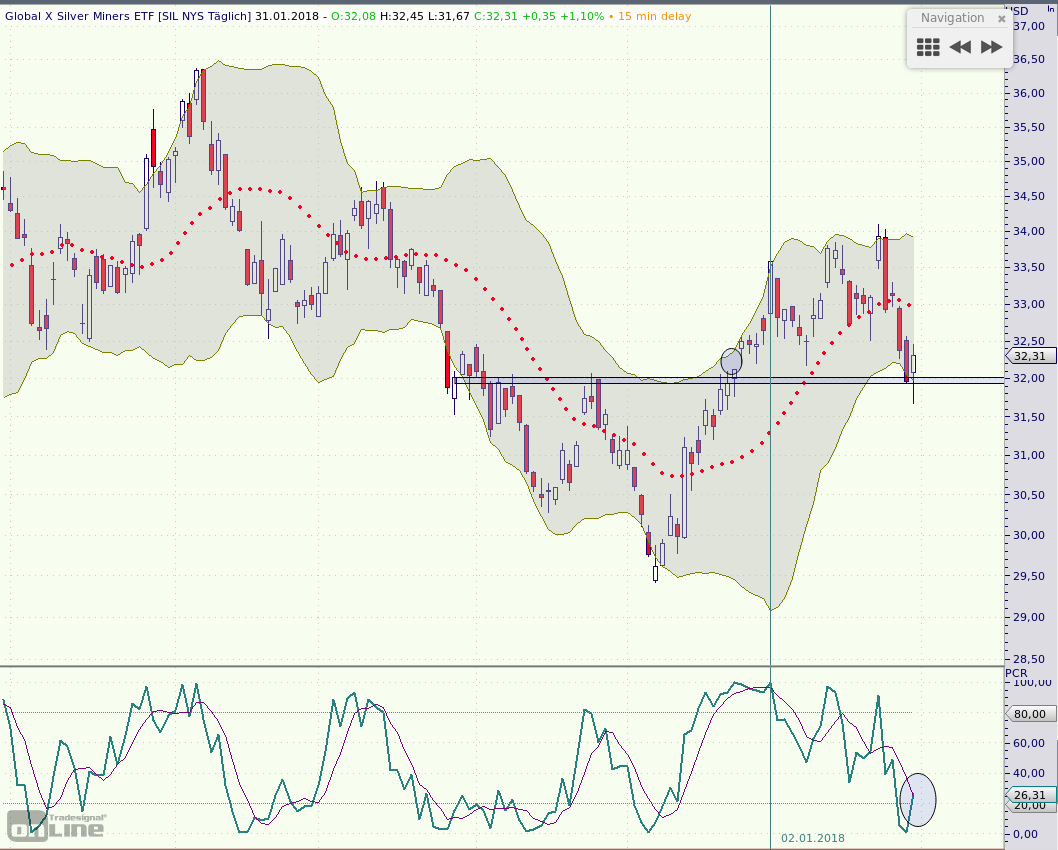Click the current price tag 32,31
The width and height of the screenshot is (1058, 850).
point(1030,356)
